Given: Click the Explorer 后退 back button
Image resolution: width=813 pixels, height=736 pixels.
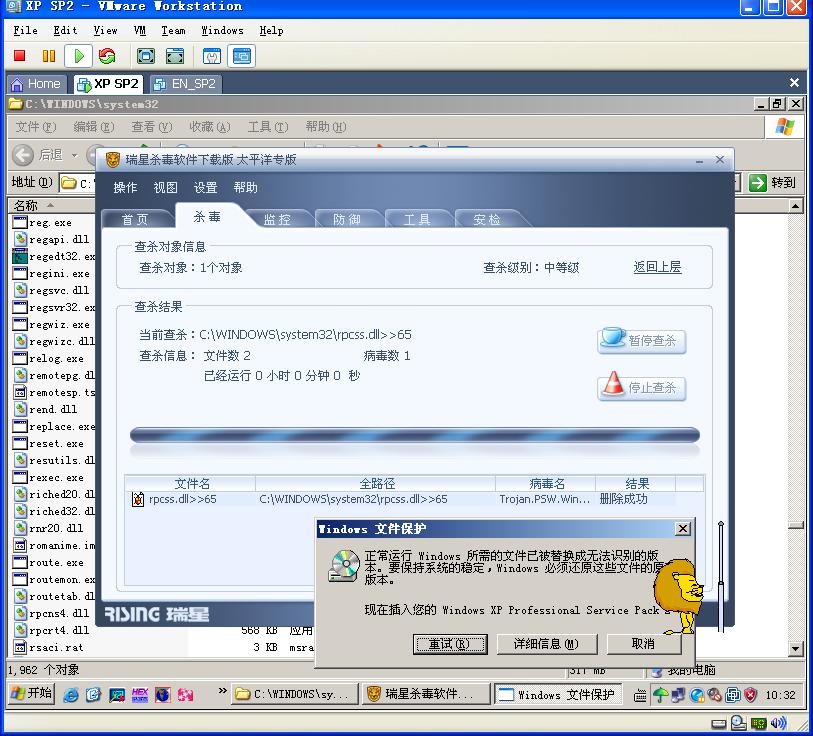Looking at the screenshot, I should 37,155.
